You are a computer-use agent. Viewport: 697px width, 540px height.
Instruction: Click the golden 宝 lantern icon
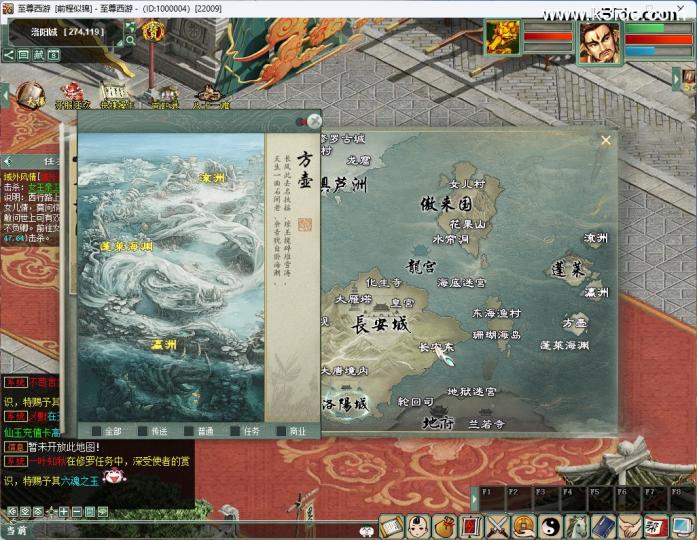(153, 31)
